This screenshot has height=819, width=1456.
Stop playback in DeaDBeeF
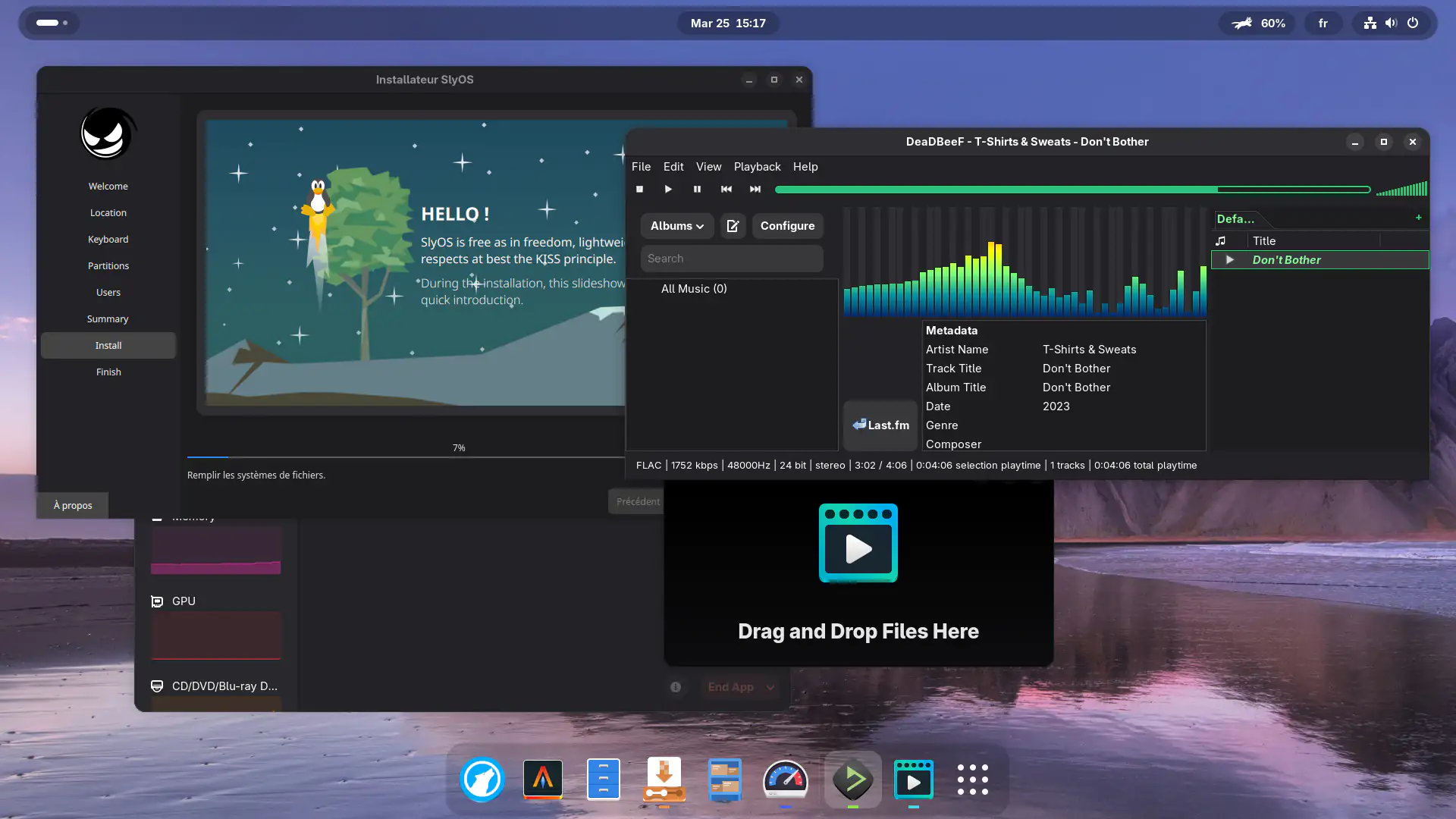pyautogui.click(x=639, y=190)
